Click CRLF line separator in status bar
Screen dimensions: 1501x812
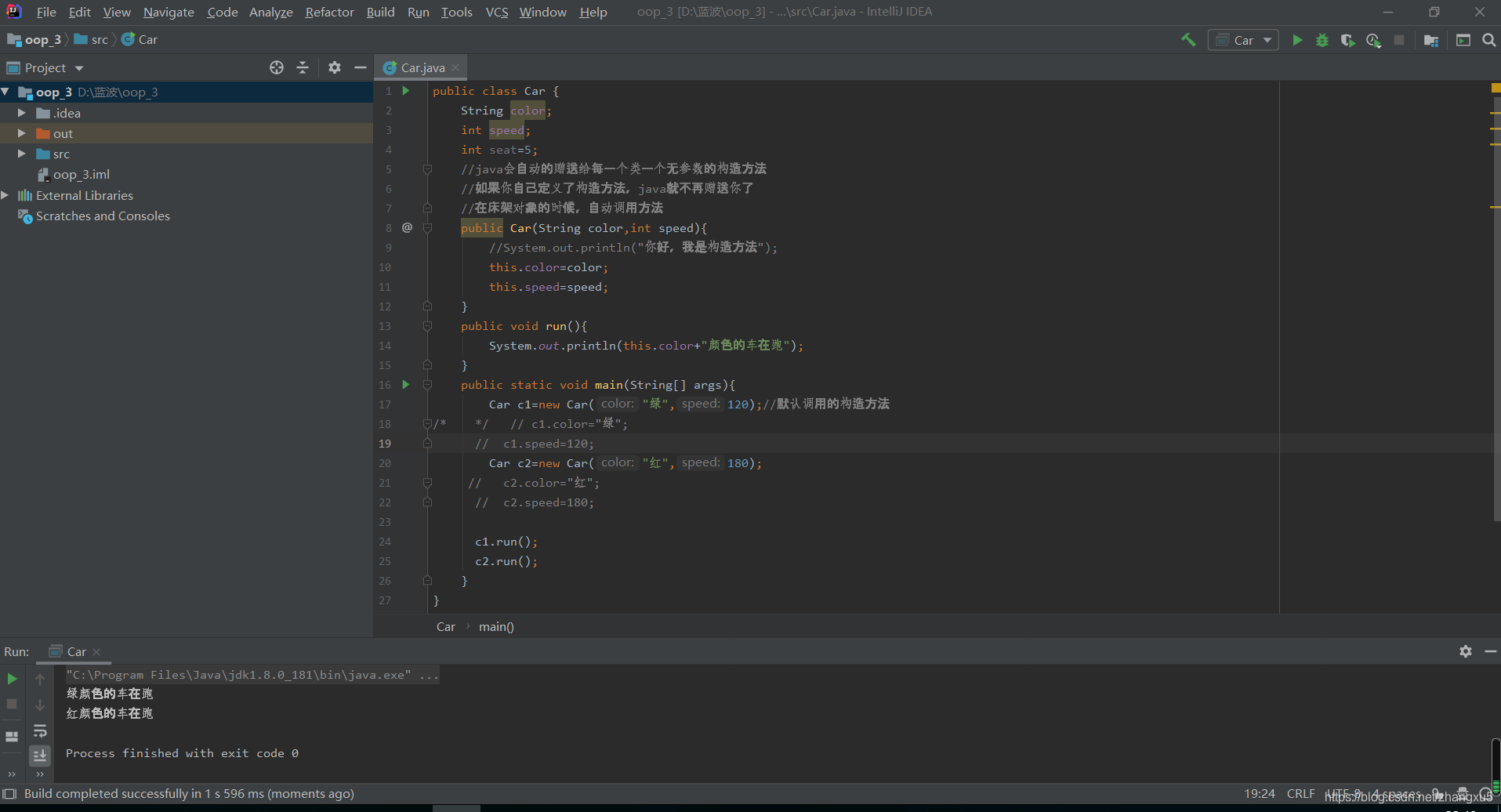pos(1300,793)
